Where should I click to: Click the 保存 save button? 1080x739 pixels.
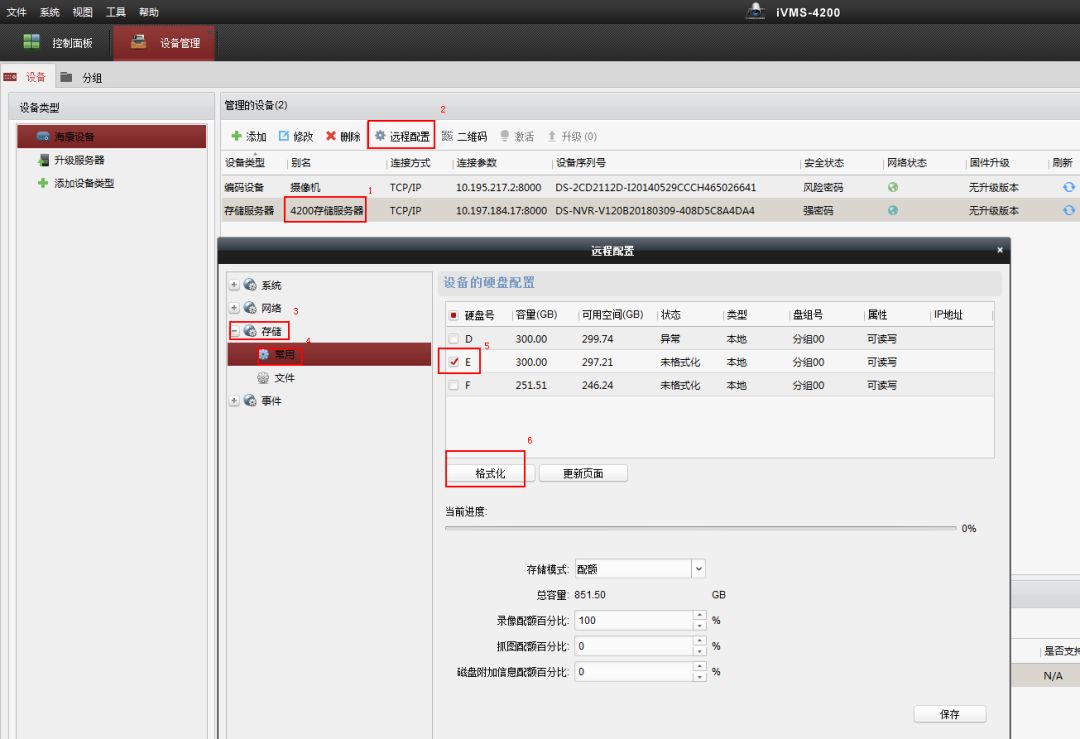tap(949, 714)
